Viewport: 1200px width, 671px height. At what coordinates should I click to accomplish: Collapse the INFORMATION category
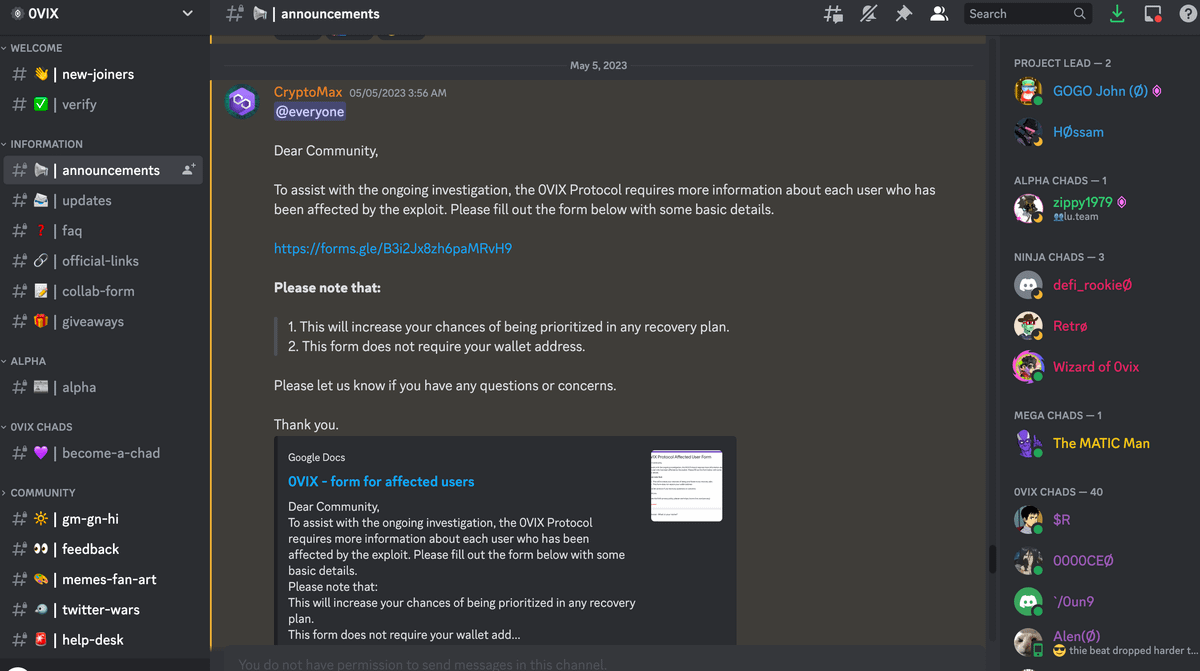pyautogui.click(x=46, y=144)
